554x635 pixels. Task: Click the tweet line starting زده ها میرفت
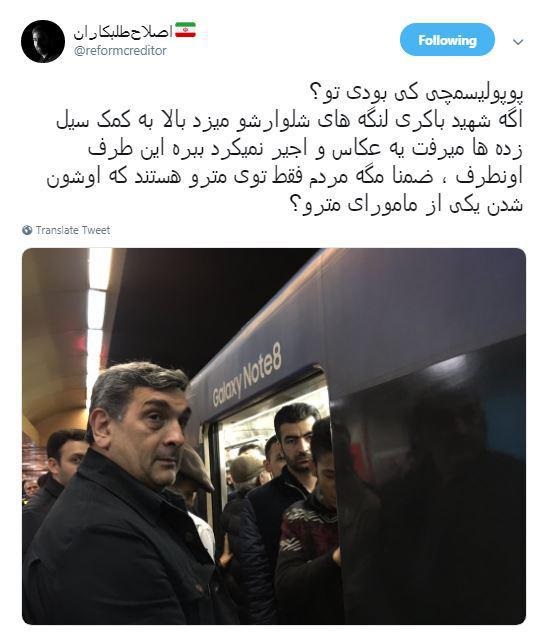point(305,149)
